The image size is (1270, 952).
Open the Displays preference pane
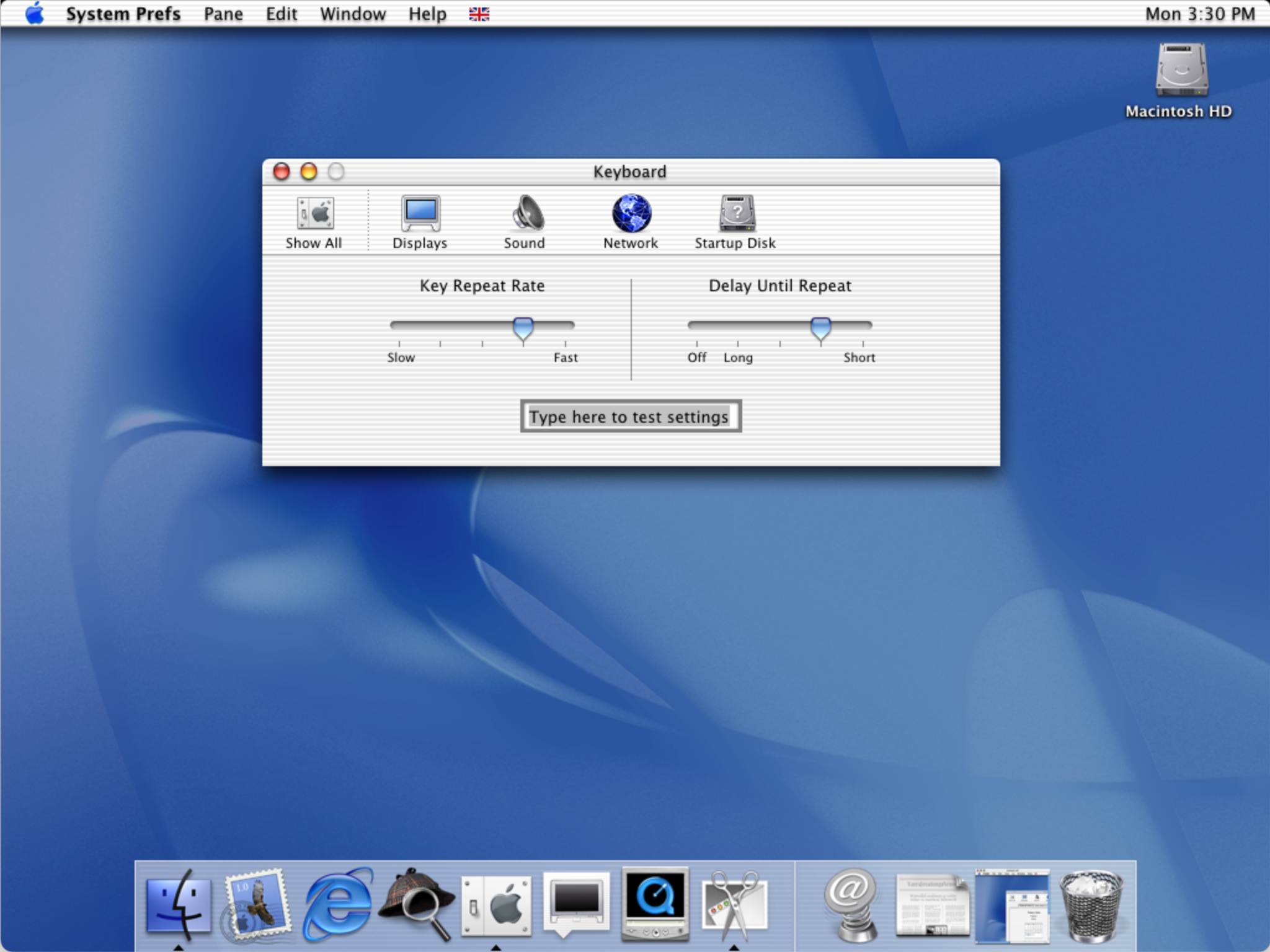click(x=420, y=223)
